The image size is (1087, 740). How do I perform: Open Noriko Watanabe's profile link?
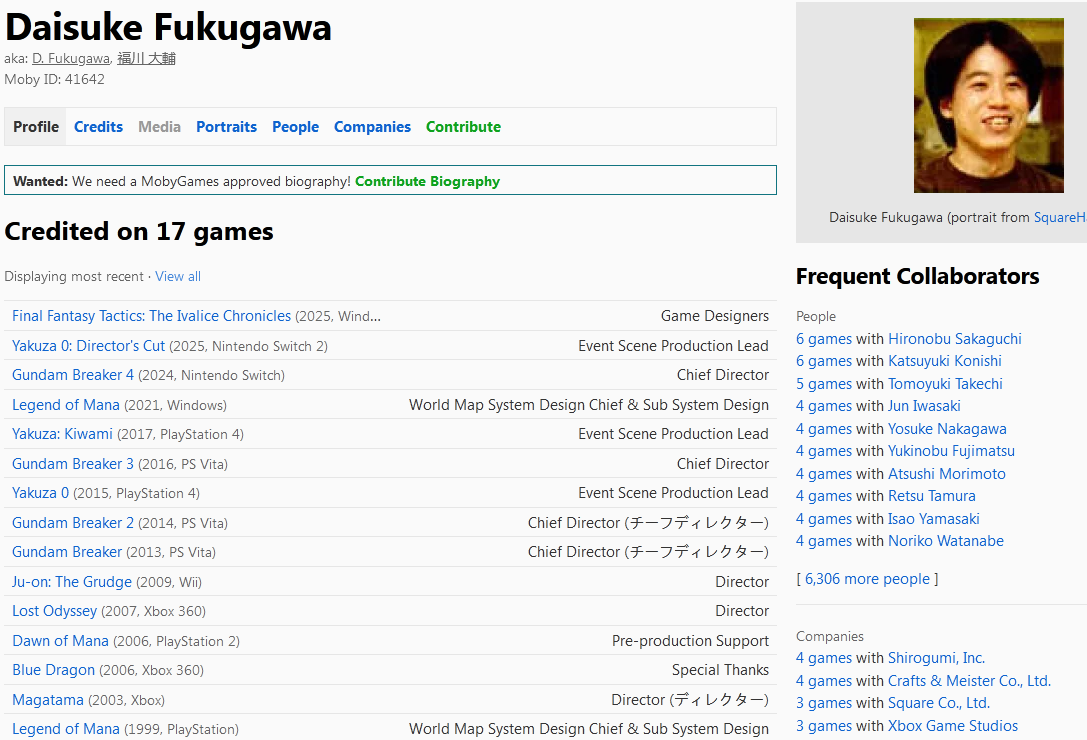(946, 541)
